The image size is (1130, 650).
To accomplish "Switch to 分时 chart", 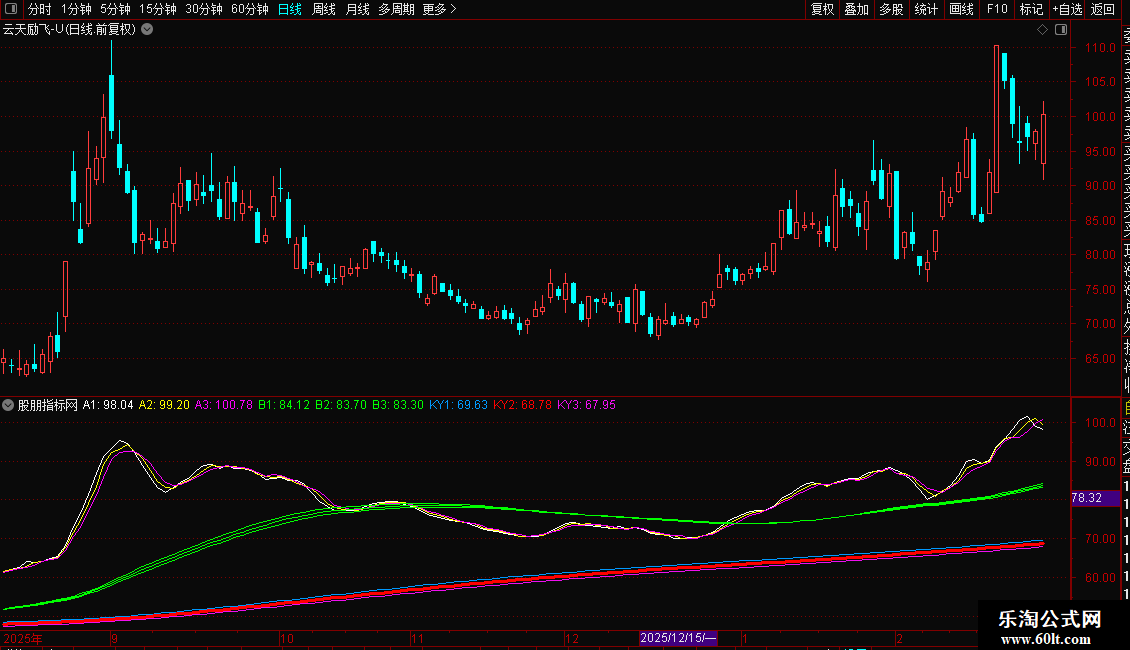I will [40, 9].
